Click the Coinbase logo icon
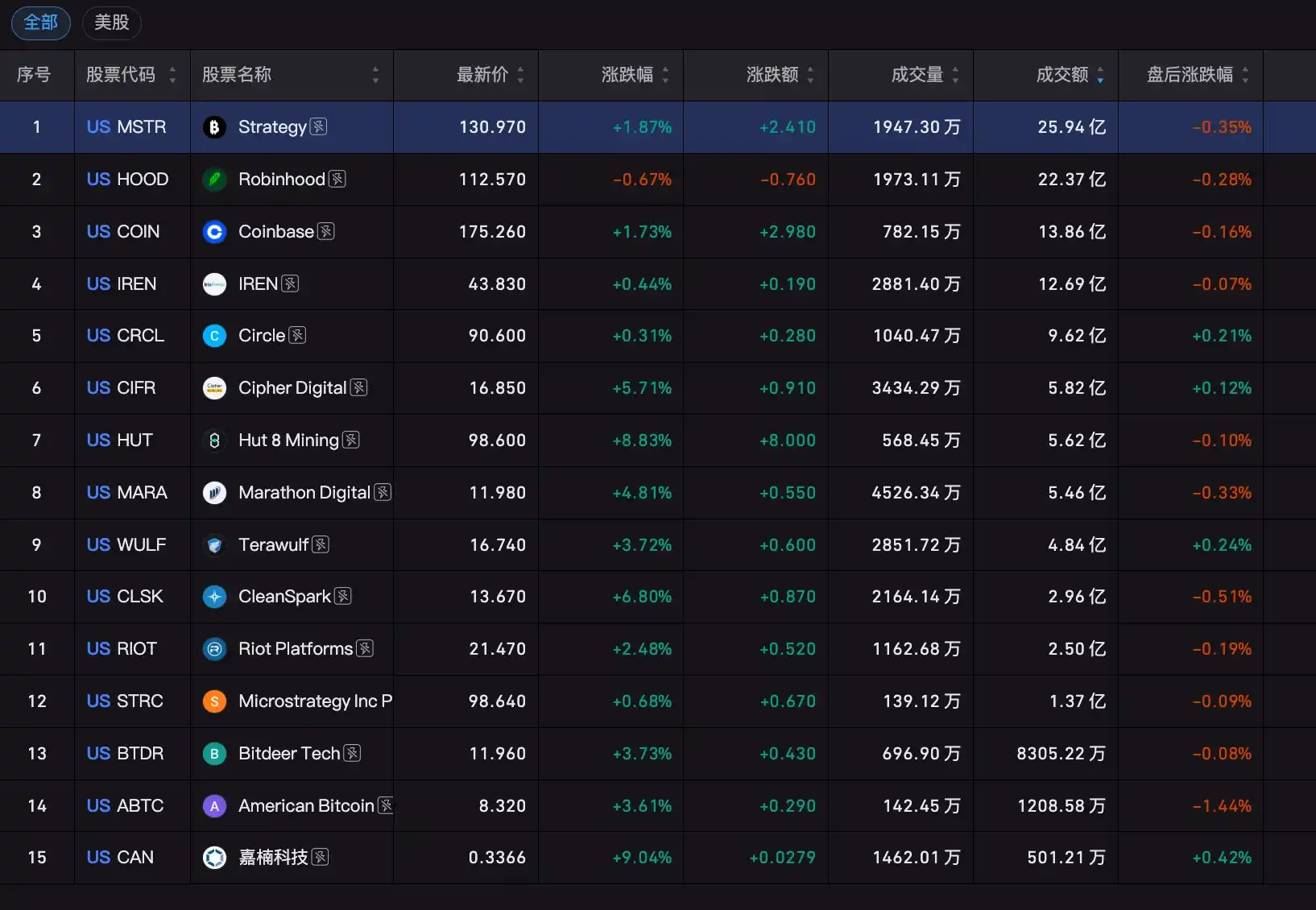The height and width of the screenshot is (910, 1316). [x=214, y=232]
